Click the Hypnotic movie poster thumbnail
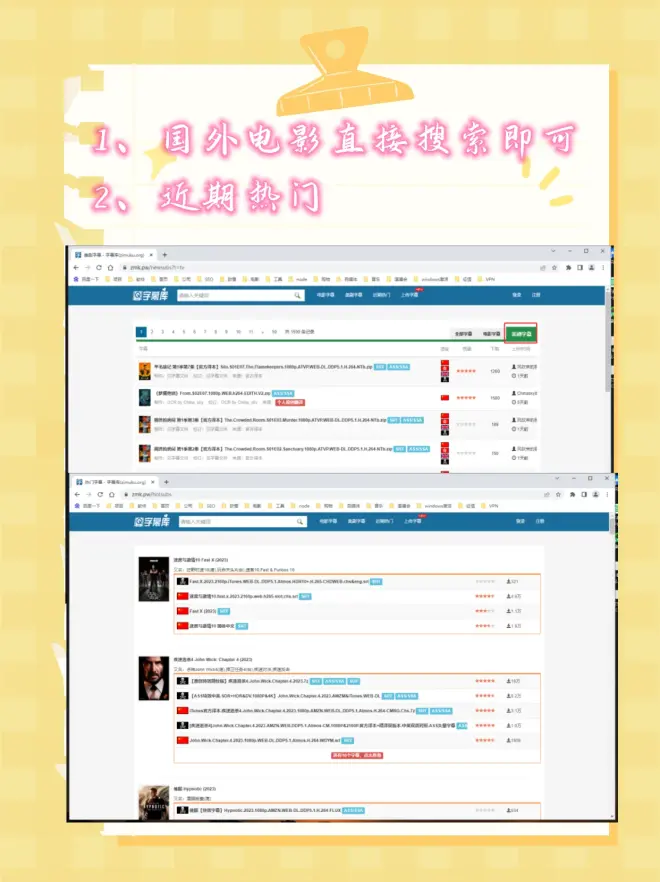This screenshot has height=882, width=660. (152, 801)
